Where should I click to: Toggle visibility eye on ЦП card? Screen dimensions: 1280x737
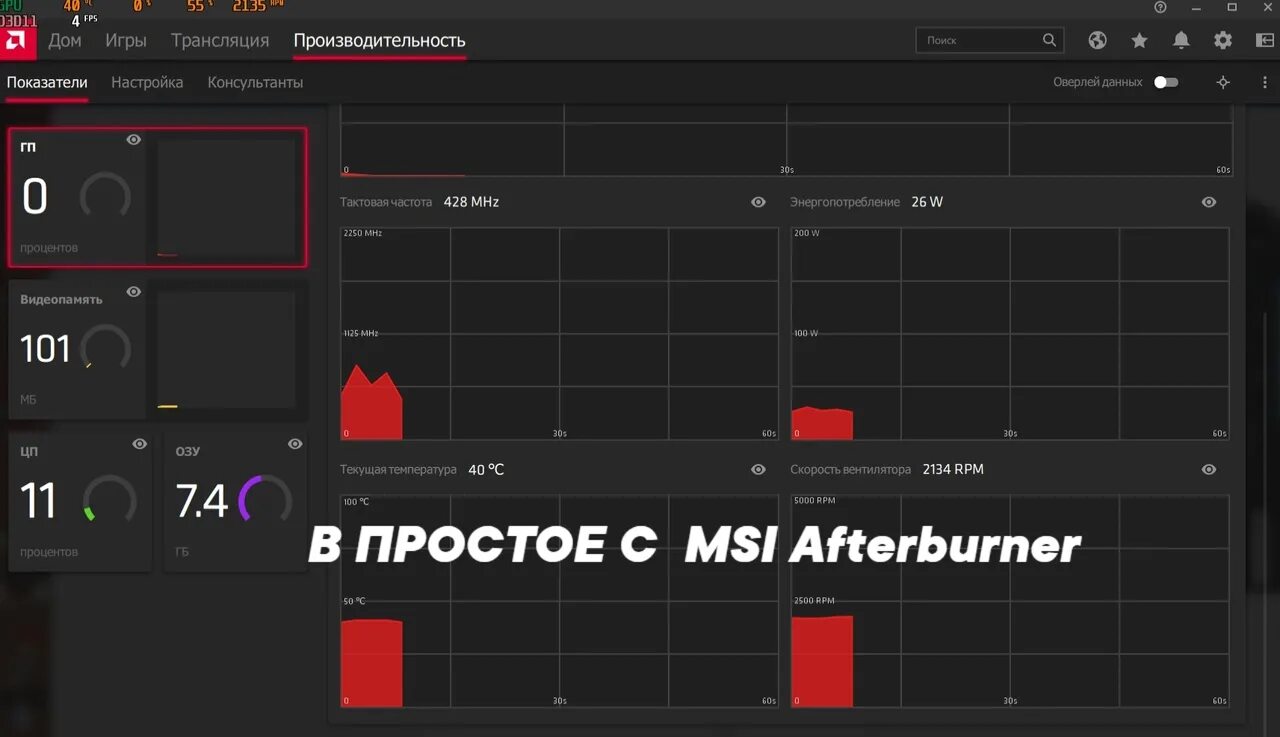click(x=139, y=444)
